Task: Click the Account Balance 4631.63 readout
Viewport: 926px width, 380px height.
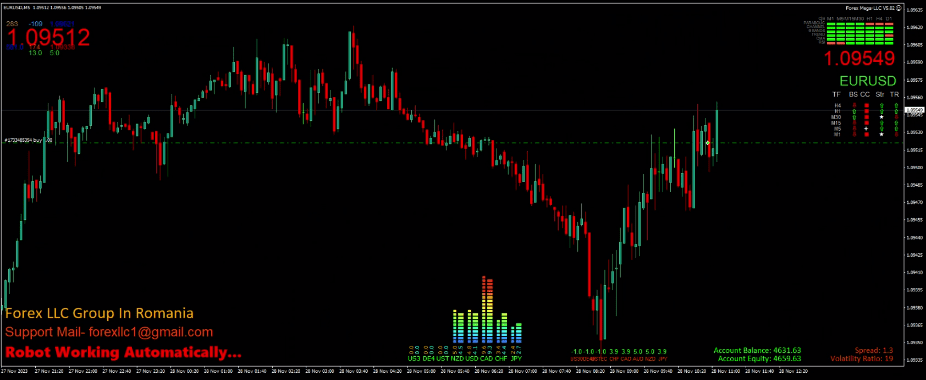Action: [757, 350]
